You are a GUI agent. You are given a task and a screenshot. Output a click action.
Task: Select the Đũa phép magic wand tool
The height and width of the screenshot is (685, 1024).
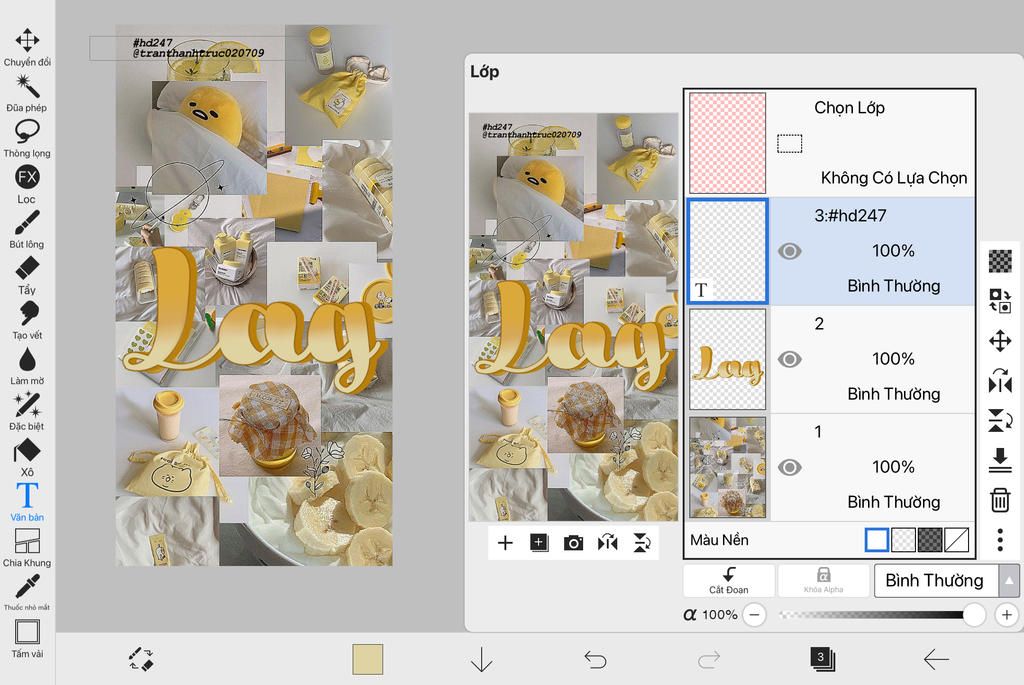point(27,93)
